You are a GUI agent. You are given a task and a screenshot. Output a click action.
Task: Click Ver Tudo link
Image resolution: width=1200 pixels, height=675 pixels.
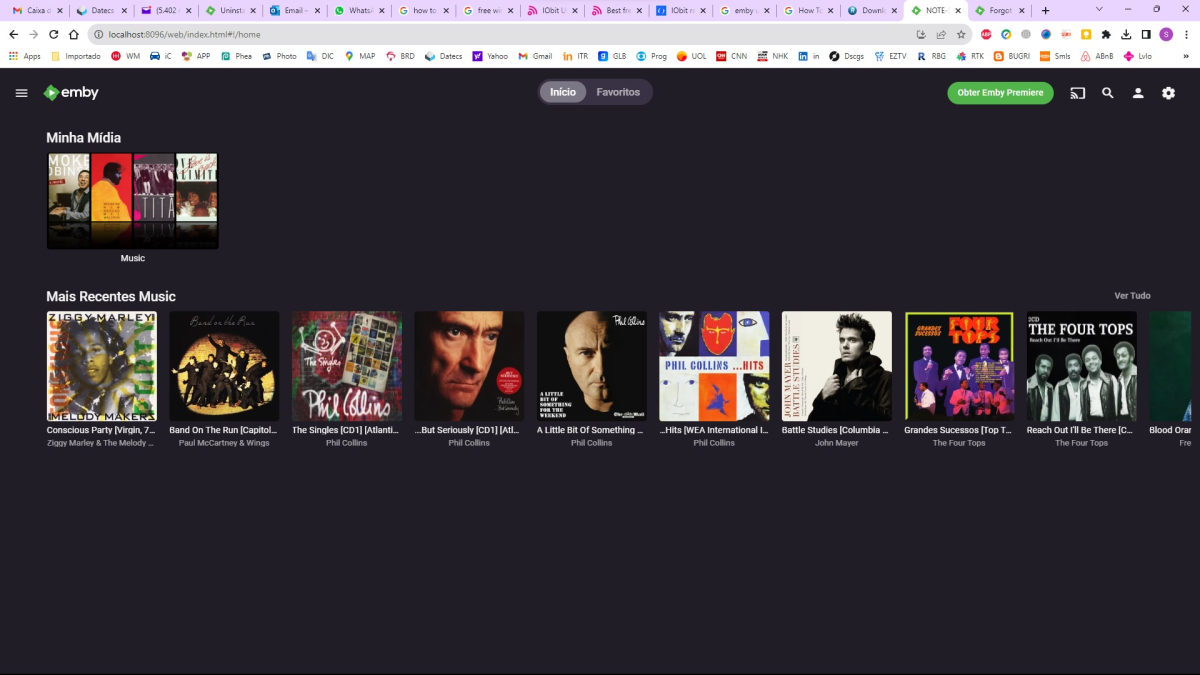(x=1132, y=296)
